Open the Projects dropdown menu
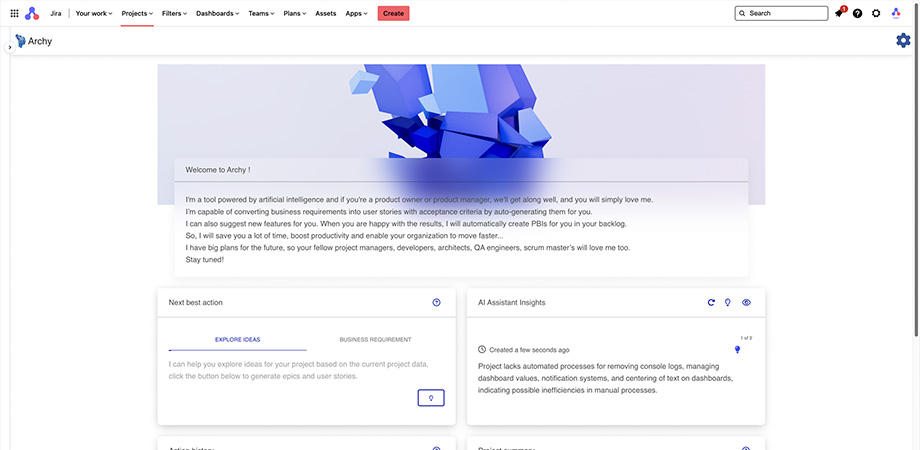The width and height of the screenshot is (920, 450). coord(137,13)
